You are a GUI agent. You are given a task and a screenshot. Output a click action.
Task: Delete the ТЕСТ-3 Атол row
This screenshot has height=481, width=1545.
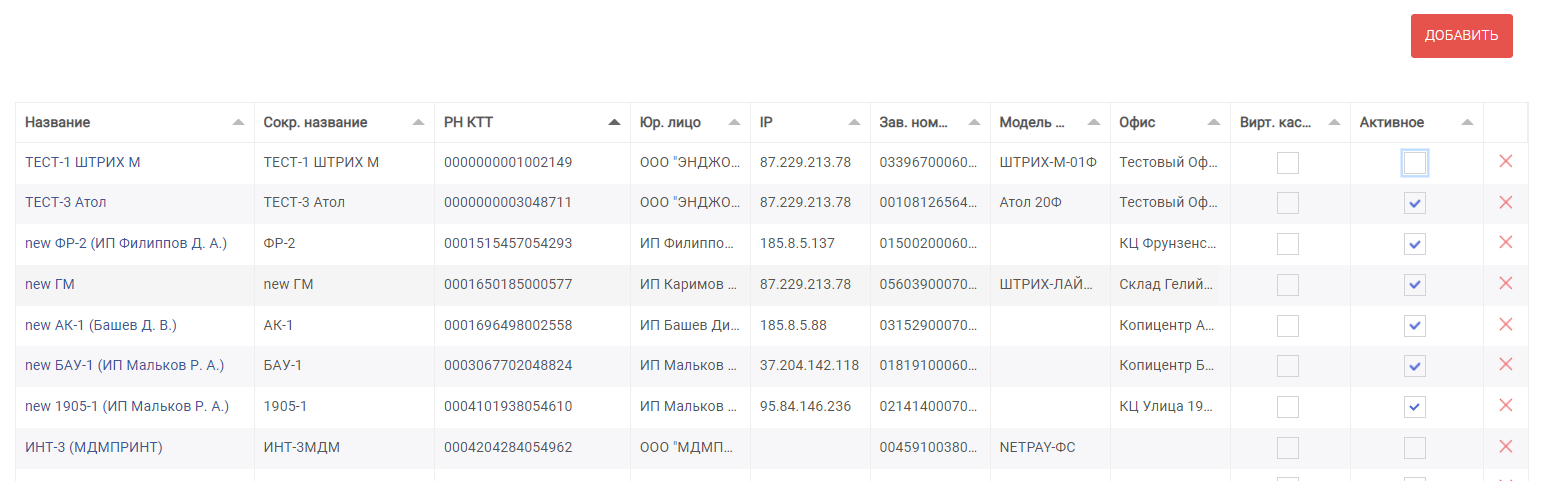click(1505, 203)
